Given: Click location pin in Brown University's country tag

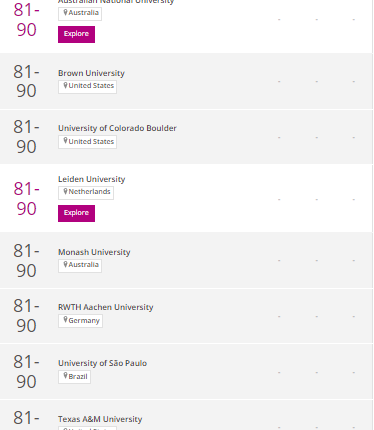Looking at the screenshot, I should 65,85.
